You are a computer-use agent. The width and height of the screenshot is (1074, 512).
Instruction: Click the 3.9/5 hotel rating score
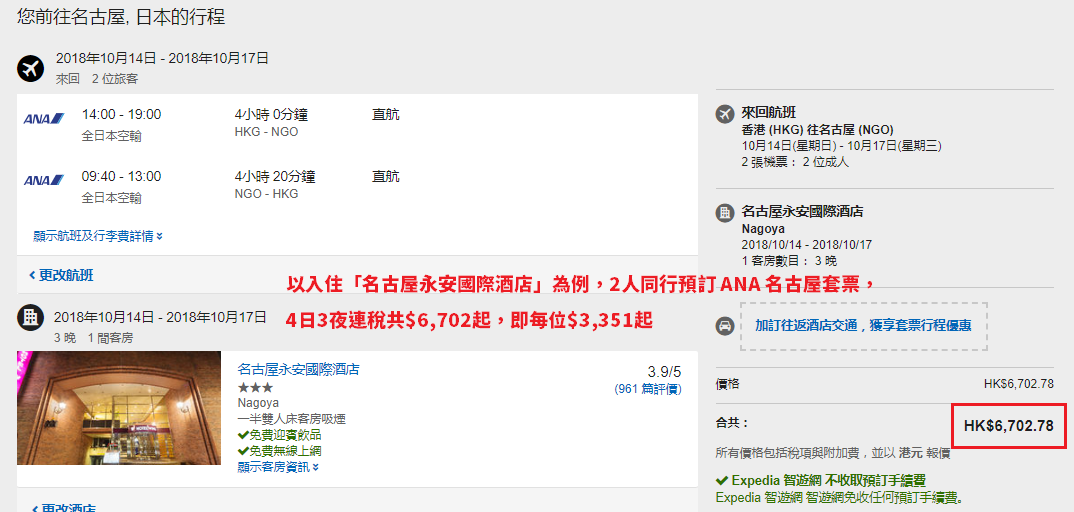(664, 372)
